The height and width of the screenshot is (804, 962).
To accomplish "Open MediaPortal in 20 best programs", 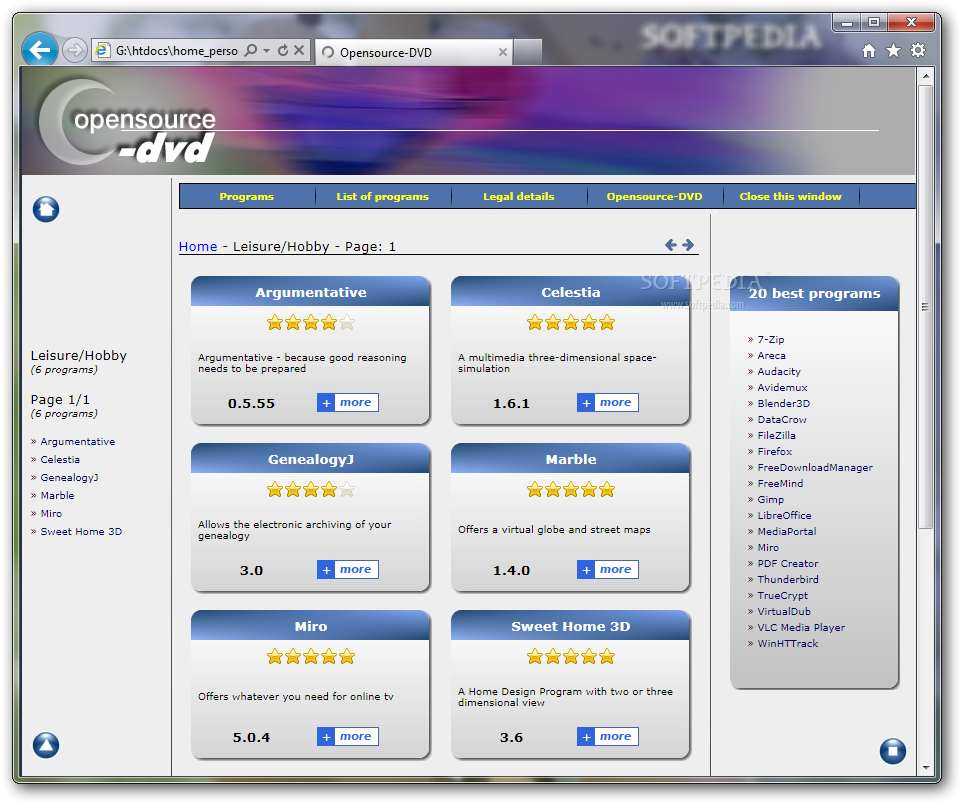I will (787, 531).
